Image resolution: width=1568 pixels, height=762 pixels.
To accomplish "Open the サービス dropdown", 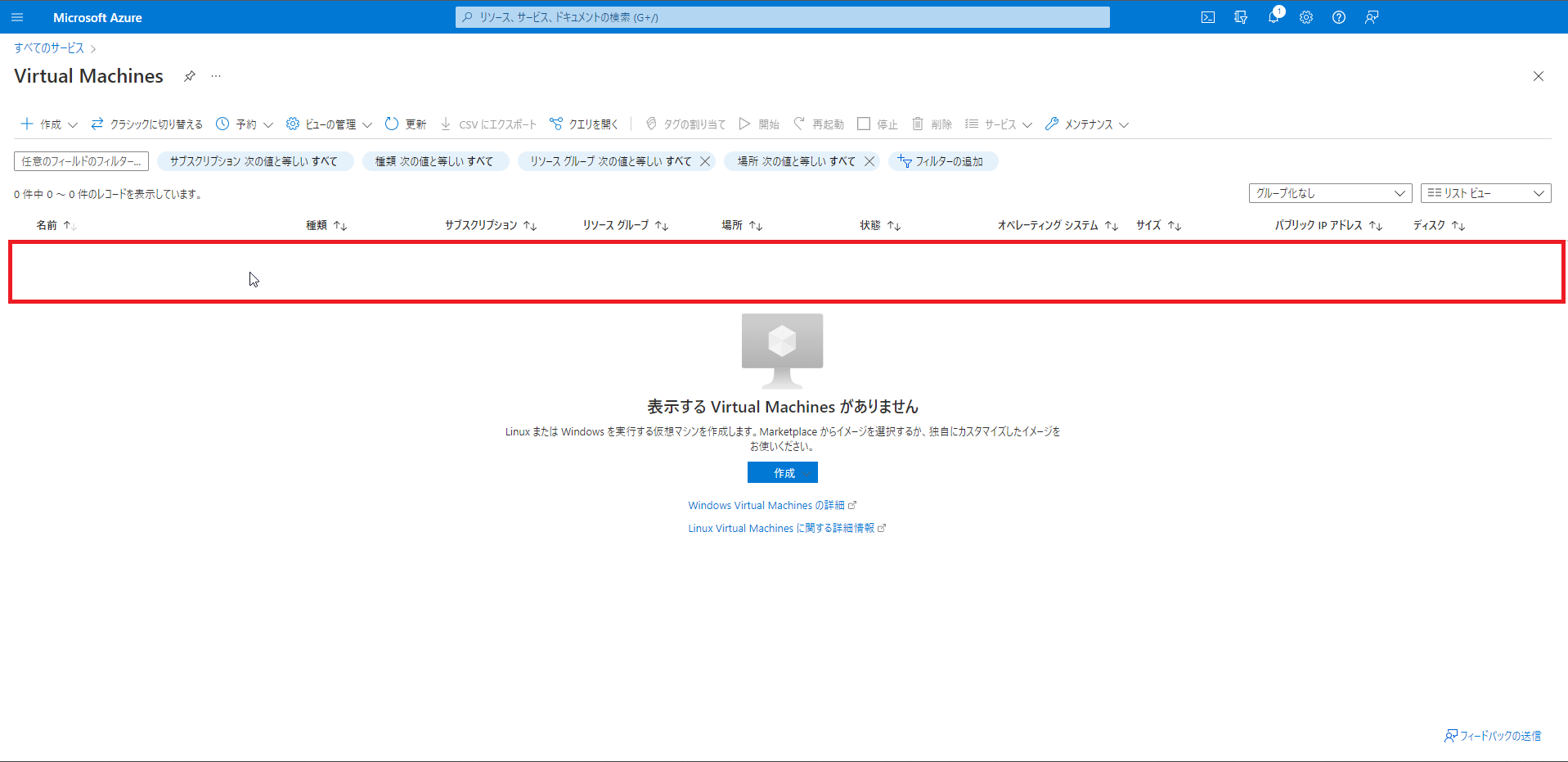I will coord(999,124).
